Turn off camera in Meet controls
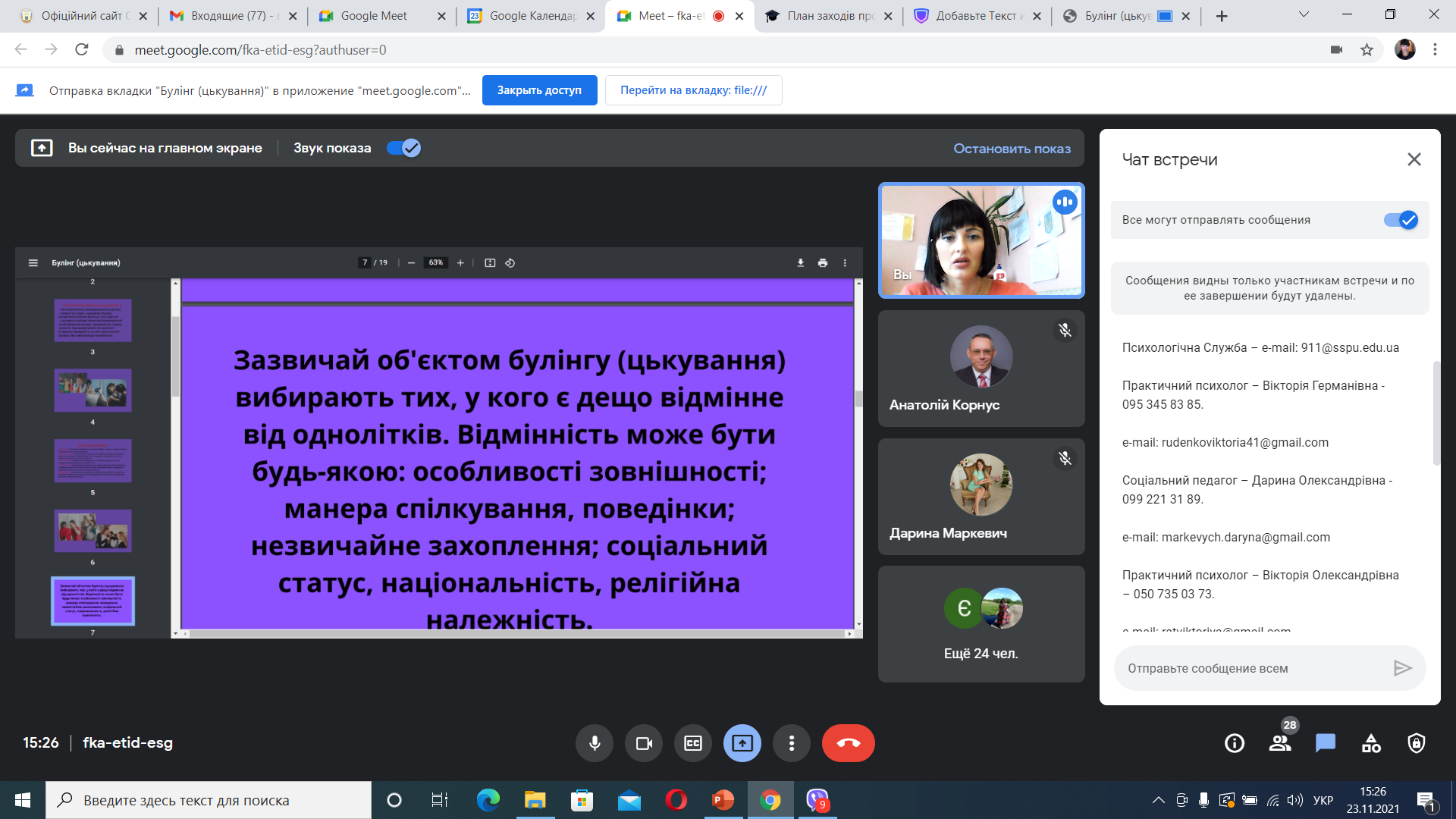Image resolution: width=1456 pixels, height=819 pixels. pos(644,743)
